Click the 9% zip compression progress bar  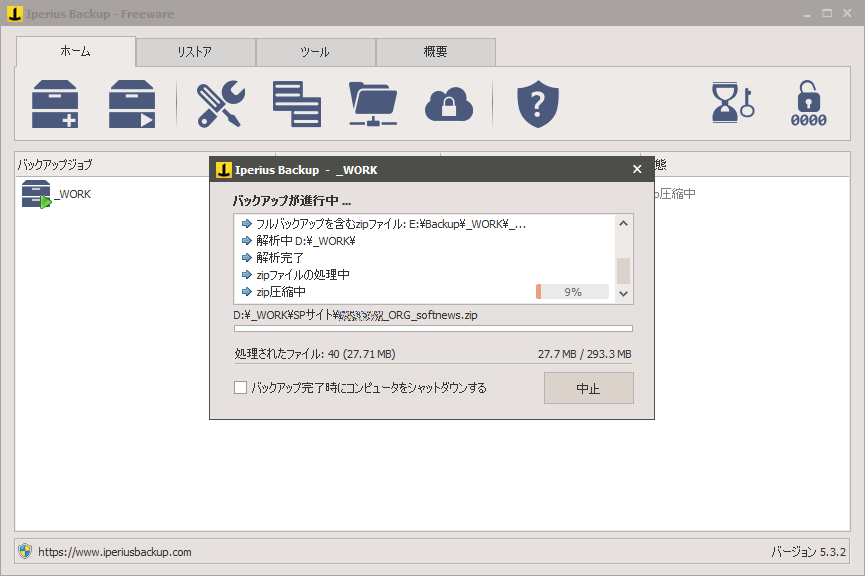572,292
